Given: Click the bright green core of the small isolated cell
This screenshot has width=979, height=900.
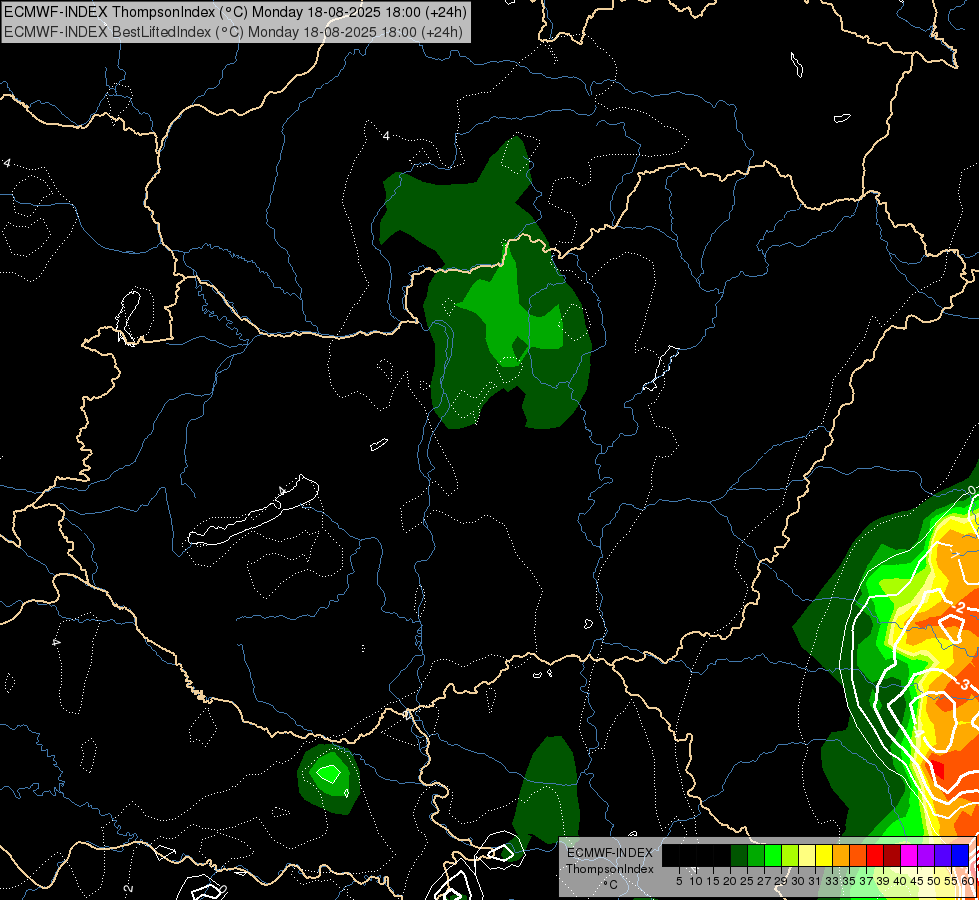Looking at the screenshot, I should pyautogui.click(x=328, y=773).
